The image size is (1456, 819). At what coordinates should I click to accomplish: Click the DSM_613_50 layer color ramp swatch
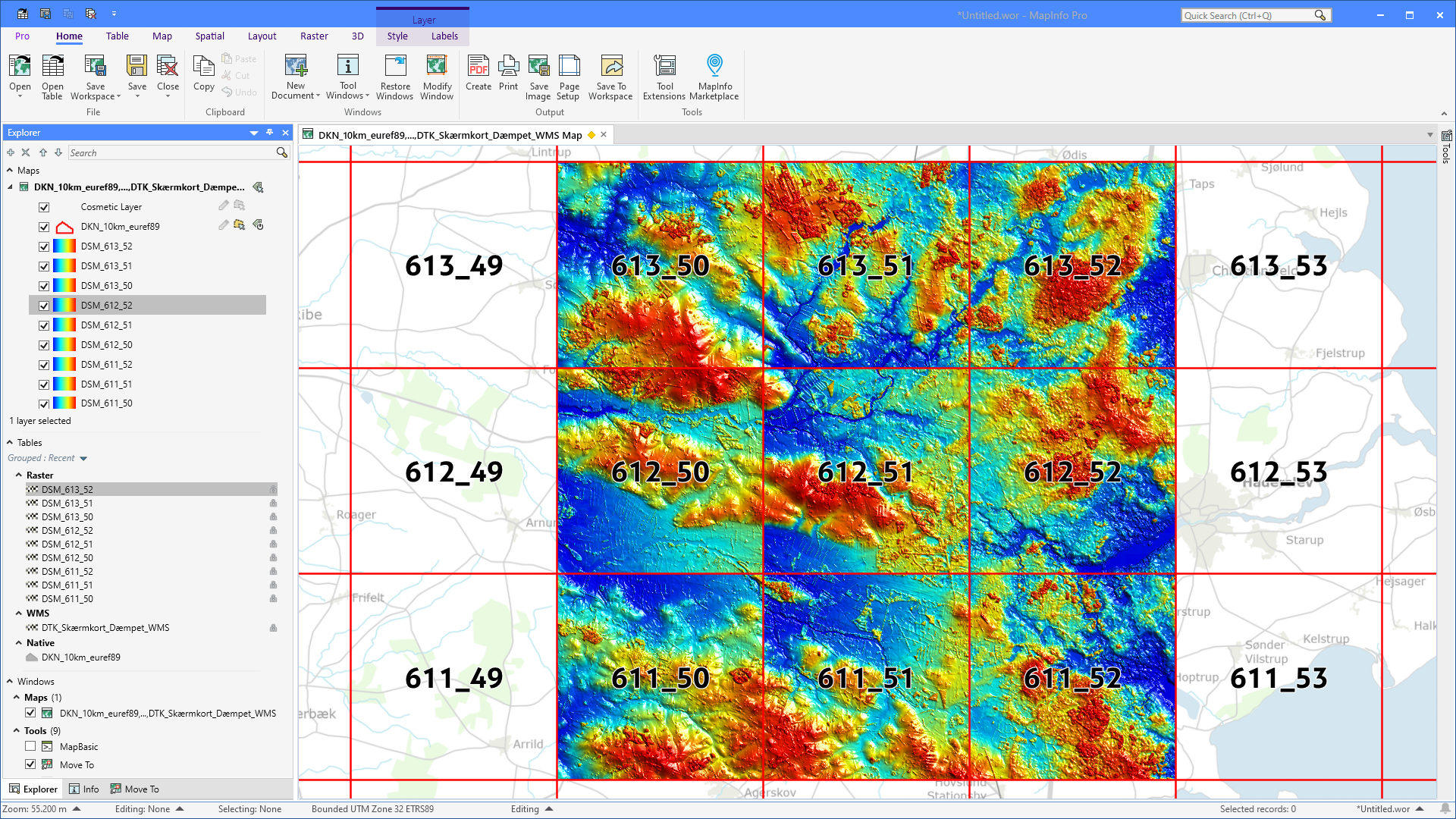click(x=64, y=286)
